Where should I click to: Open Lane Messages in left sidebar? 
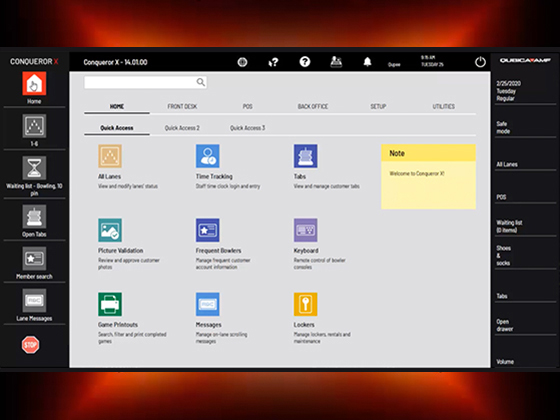(34, 305)
